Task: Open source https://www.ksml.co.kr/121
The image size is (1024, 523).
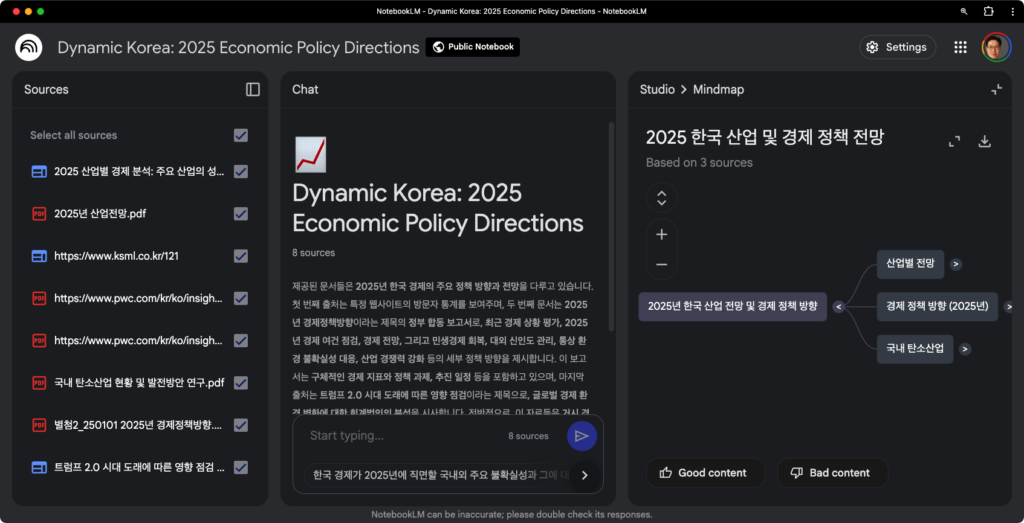Action: [116, 256]
